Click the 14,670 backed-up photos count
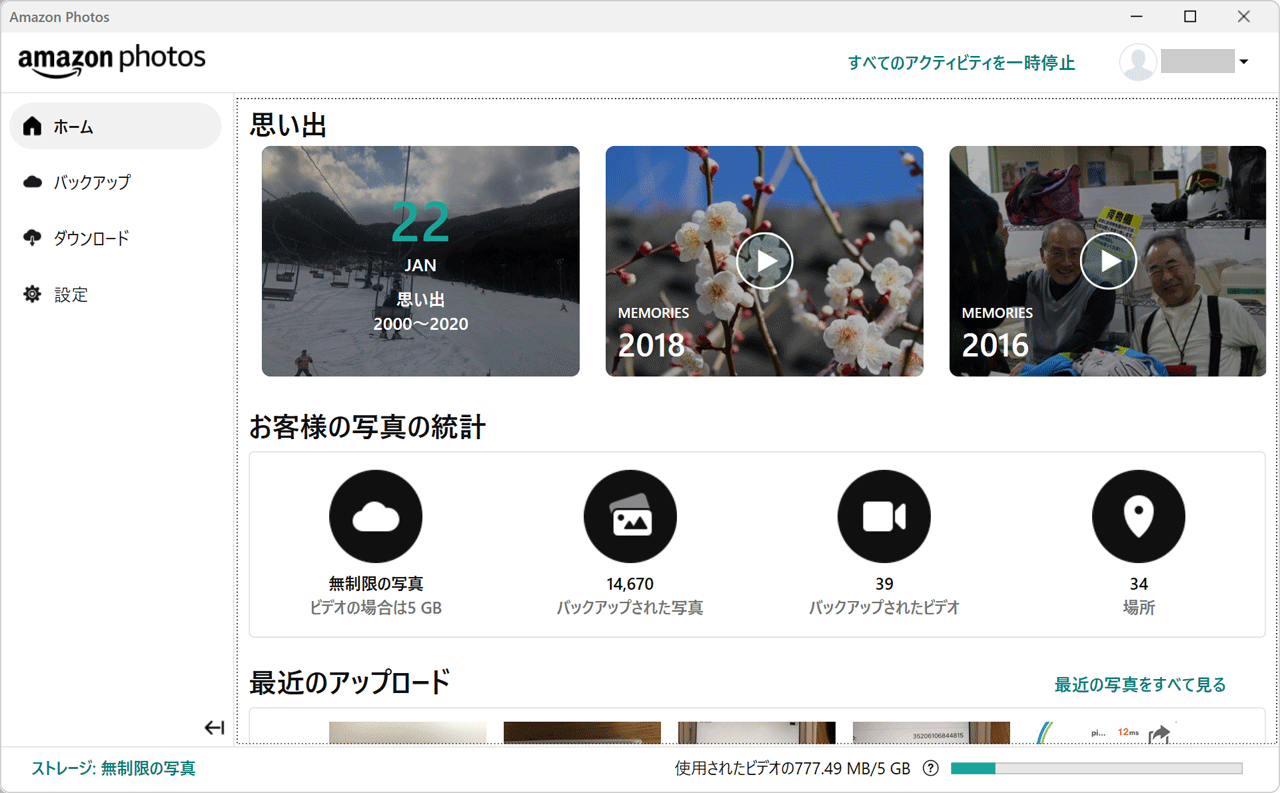The height and width of the screenshot is (793, 1280). pos(630,584)
